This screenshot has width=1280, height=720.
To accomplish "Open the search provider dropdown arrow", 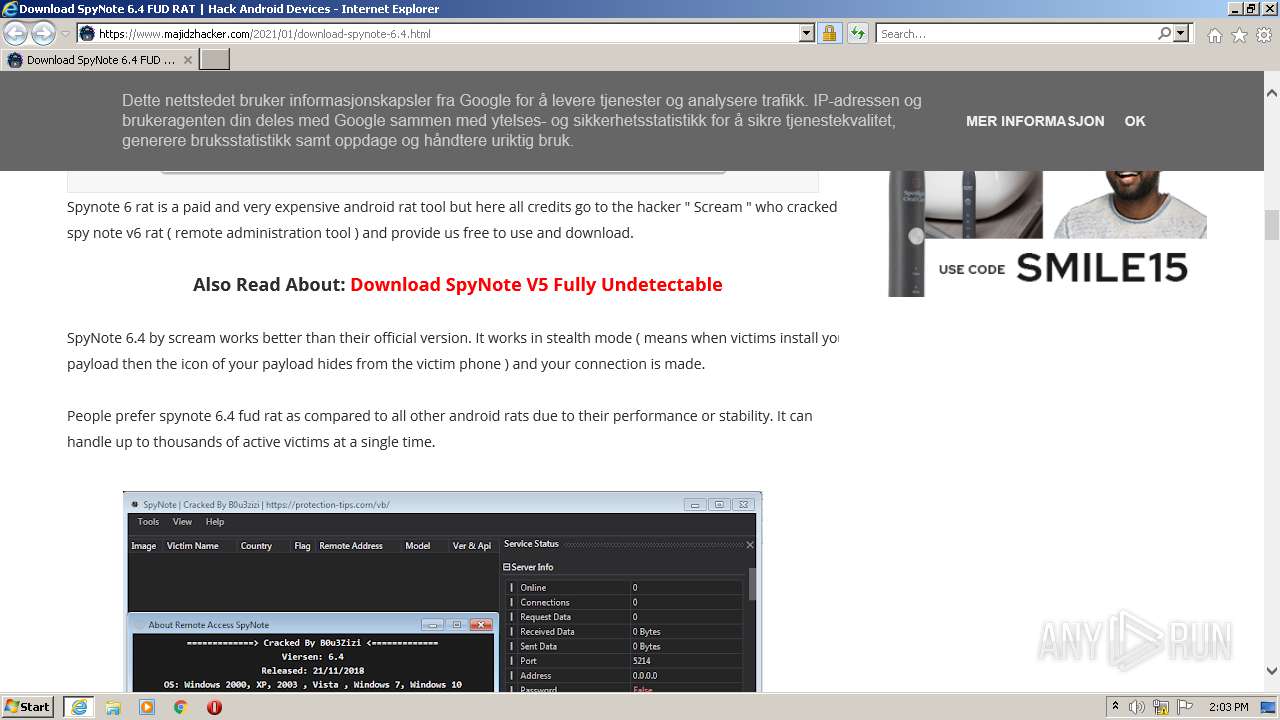I will 1182,34.
